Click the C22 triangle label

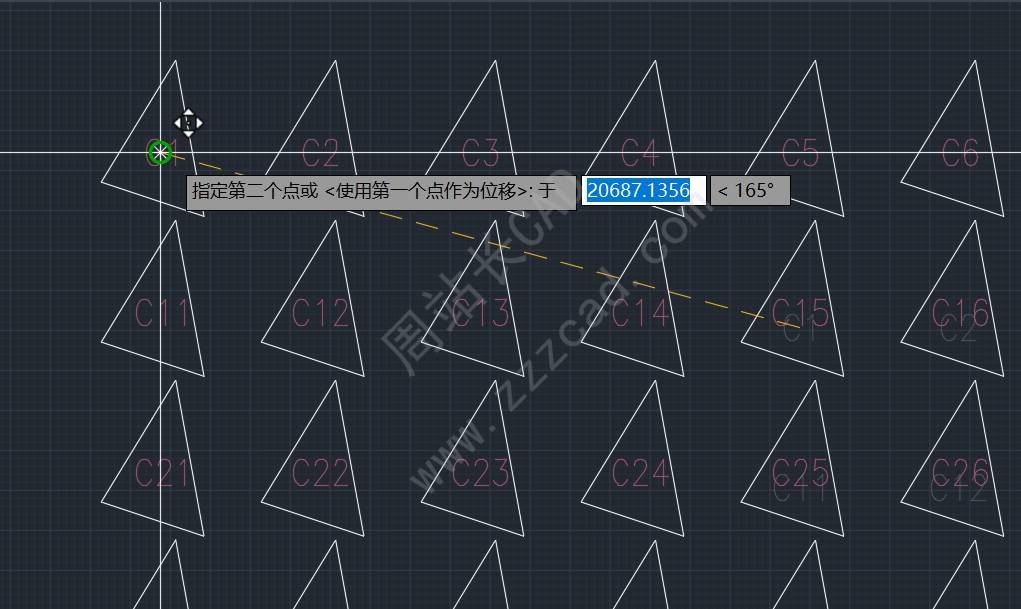[320, 473]
